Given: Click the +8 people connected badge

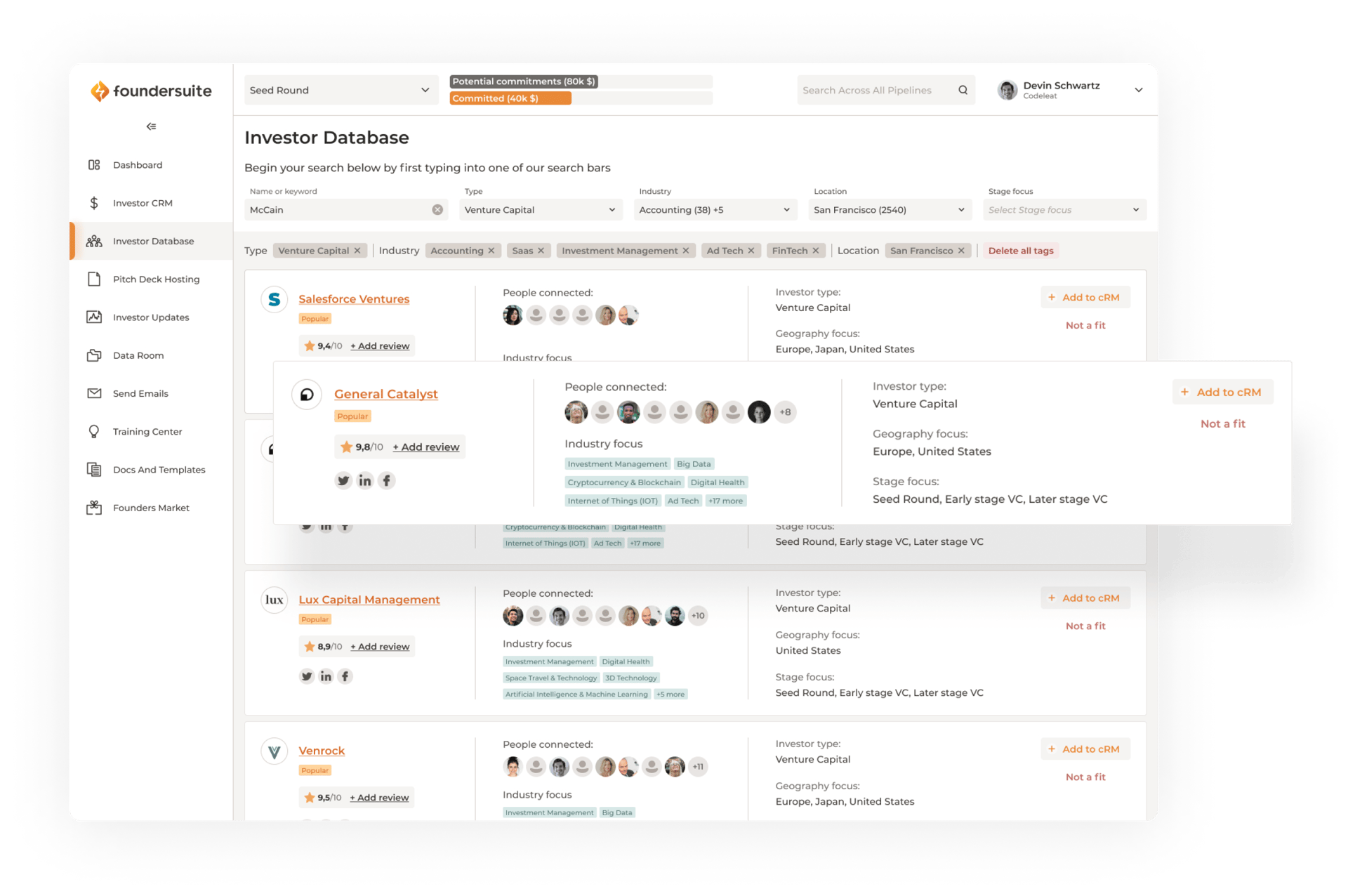Looking at the screenshot, I should (x=785, y=412).
